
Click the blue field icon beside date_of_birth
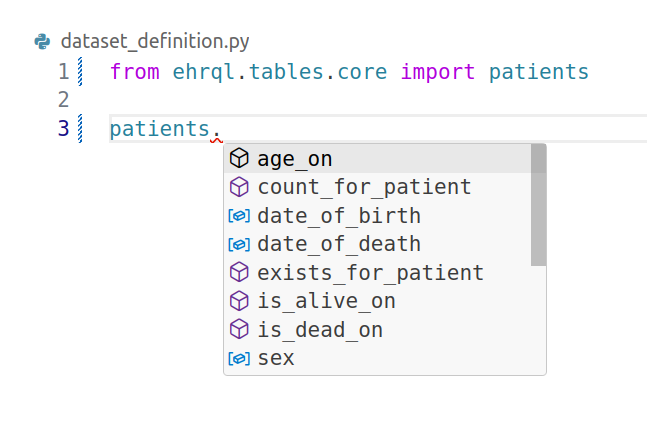pos(239,215)
